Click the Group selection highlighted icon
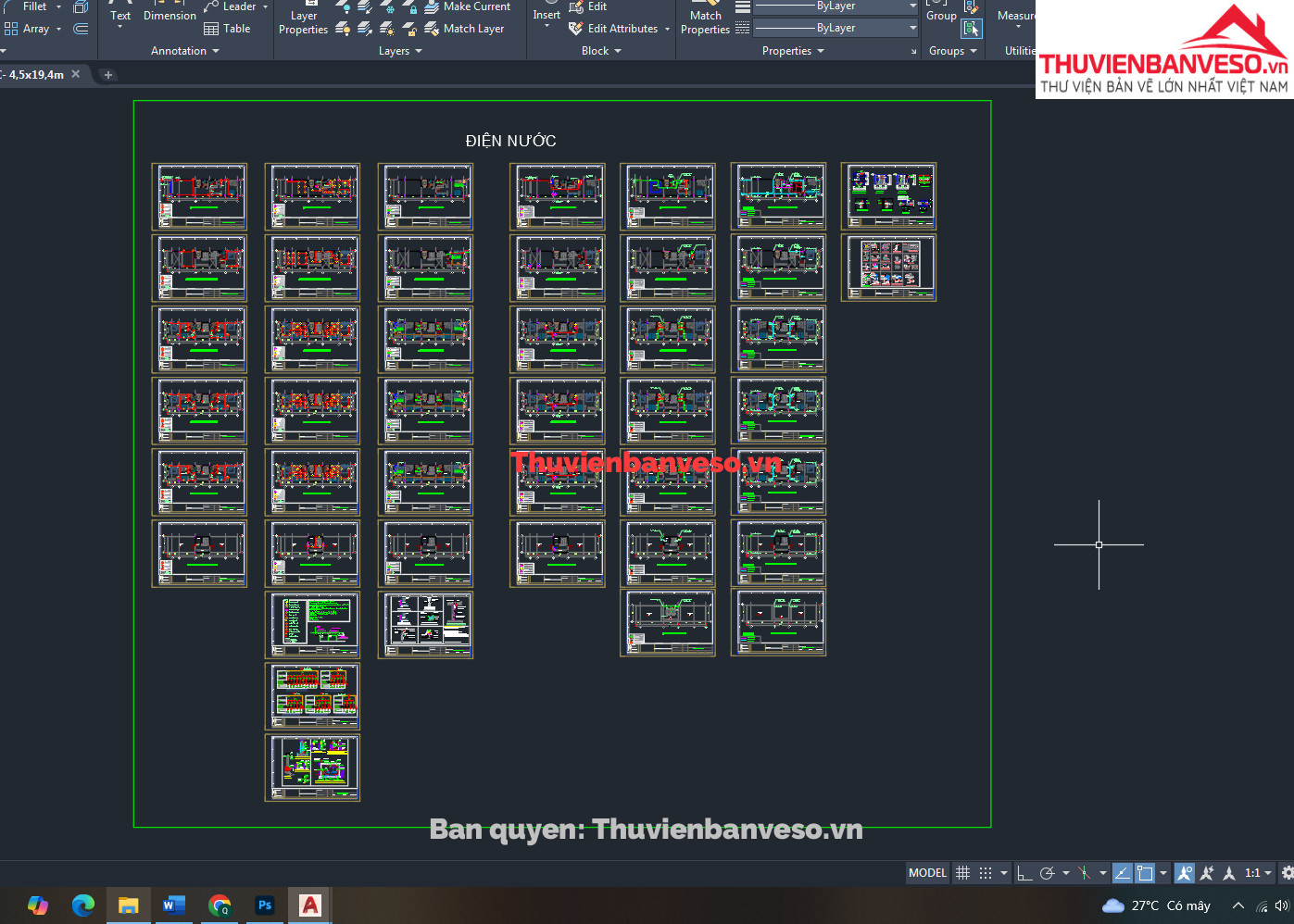Image resolution: width=1294 pixels, height=924 pixels. [x=971, y=29]
